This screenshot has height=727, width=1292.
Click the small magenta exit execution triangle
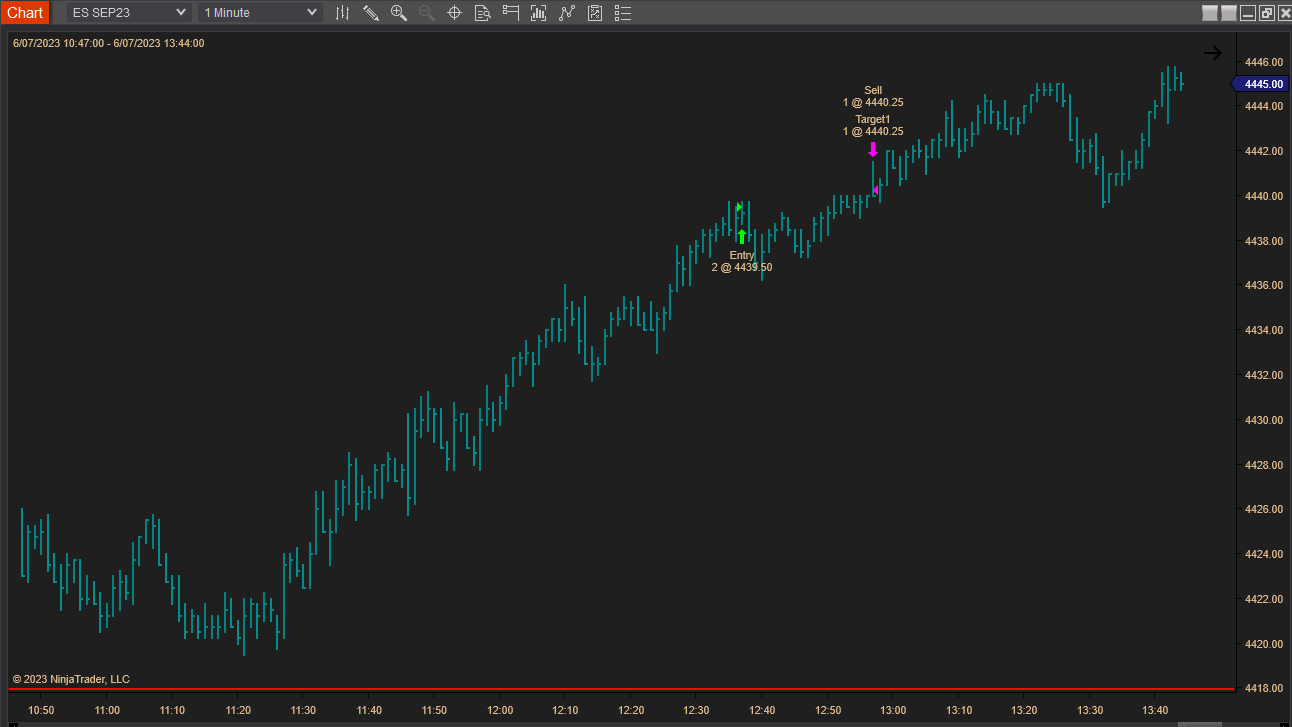click(x=875, y=190)
